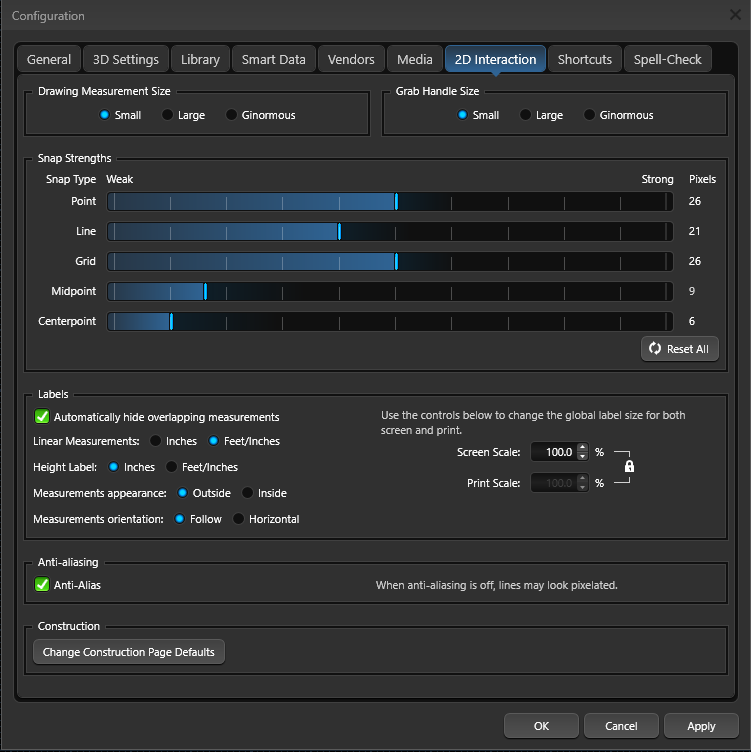Select the Vendors tab
Image resolution: width=751 pixels, height=752 pixels.
point(351,59)
